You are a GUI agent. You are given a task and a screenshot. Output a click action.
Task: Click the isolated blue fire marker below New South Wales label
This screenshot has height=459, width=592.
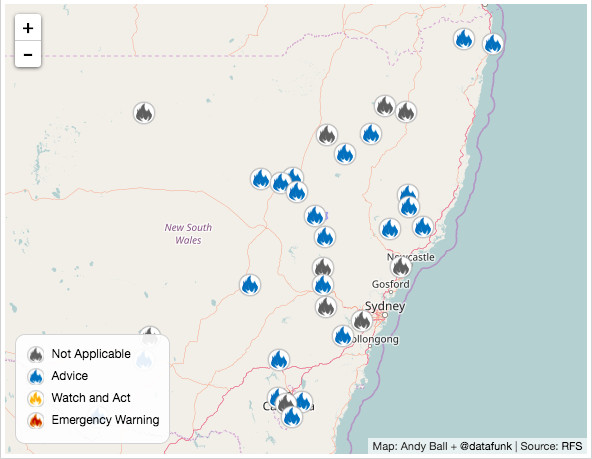[x=250, y=285]
